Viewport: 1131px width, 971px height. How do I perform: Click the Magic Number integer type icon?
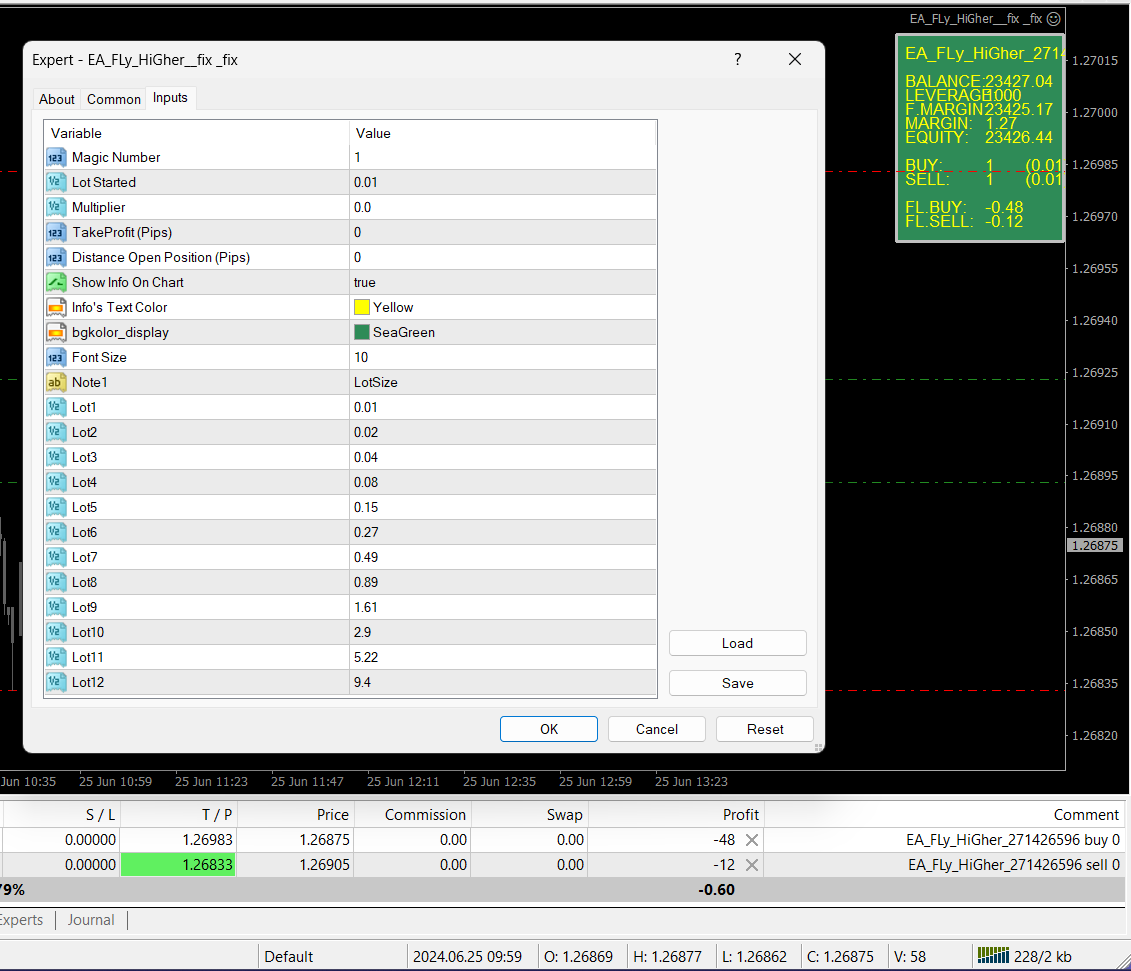click(56, 157)
